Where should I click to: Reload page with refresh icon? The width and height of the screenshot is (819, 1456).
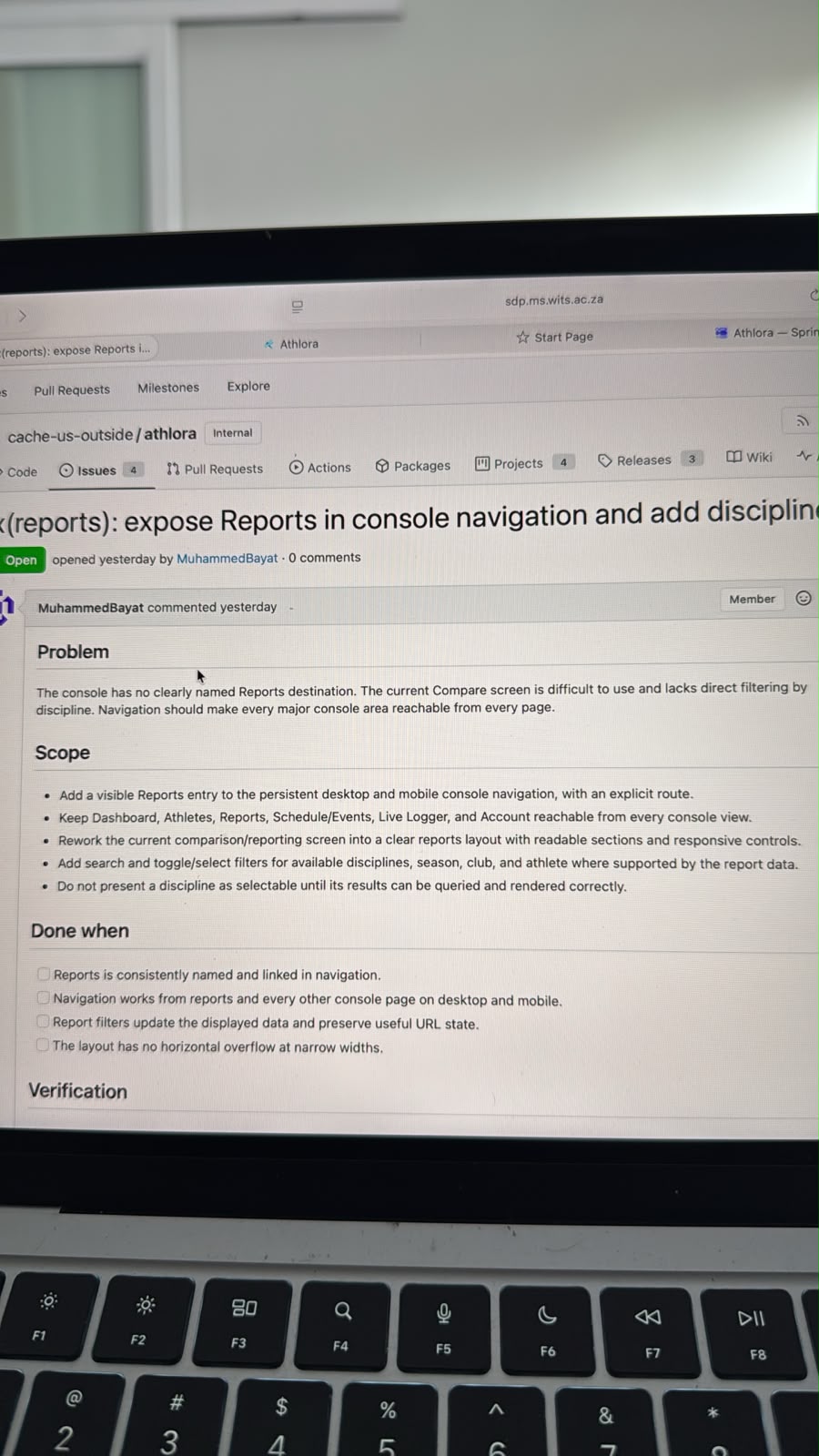click(814, 295)
